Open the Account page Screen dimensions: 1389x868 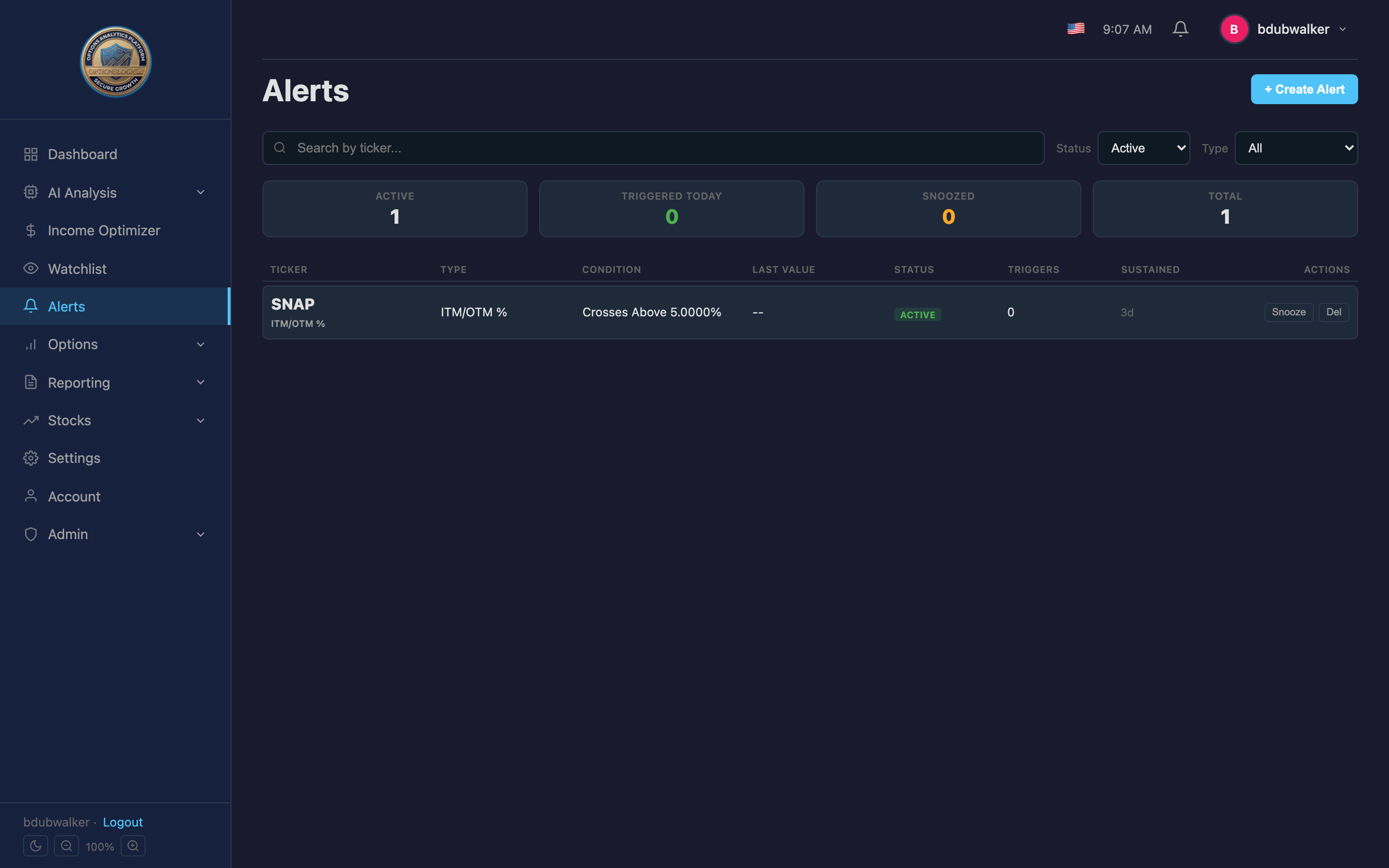tap(115, 496)
